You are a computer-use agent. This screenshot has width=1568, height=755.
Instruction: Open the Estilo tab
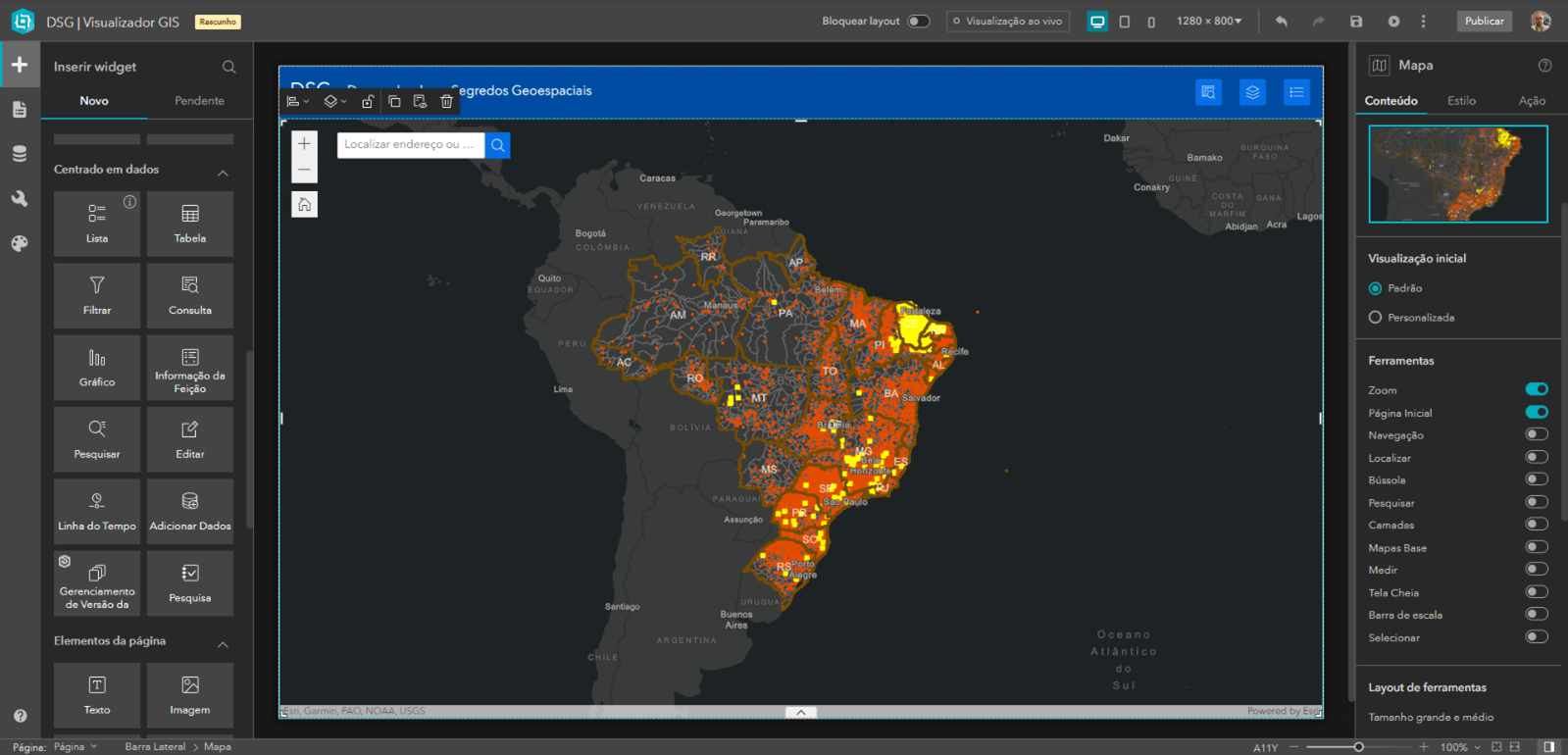pyautogui.click(x=1461, y=101)
